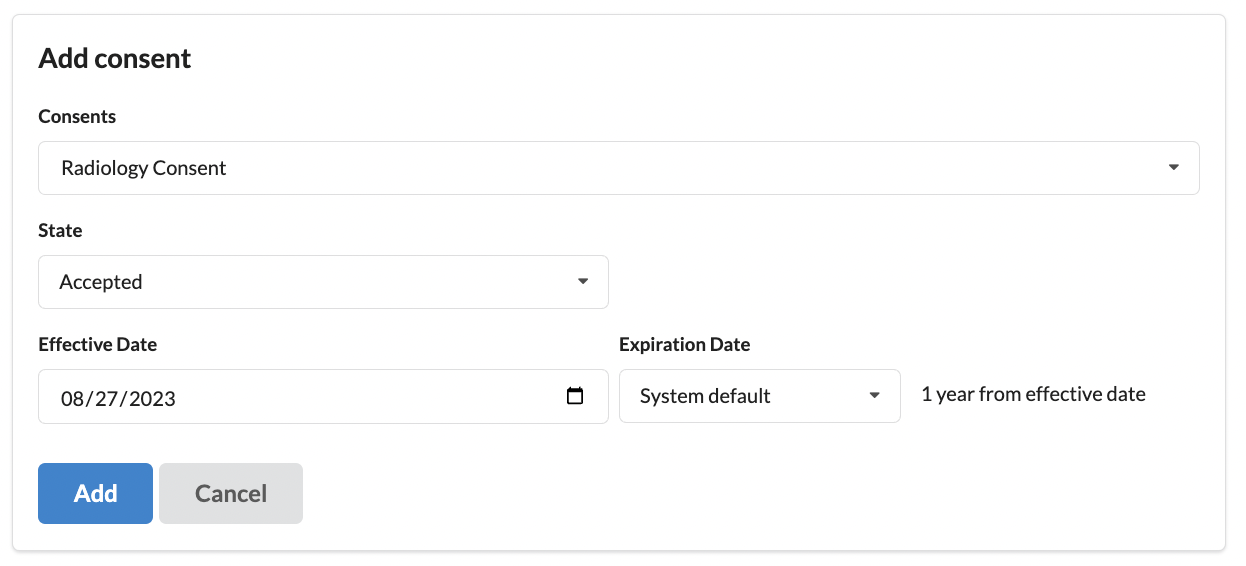Click the Expiration Date caret arrow
Image resolution: width=1246 pixels, height=566 pixels.
point(875,396)
